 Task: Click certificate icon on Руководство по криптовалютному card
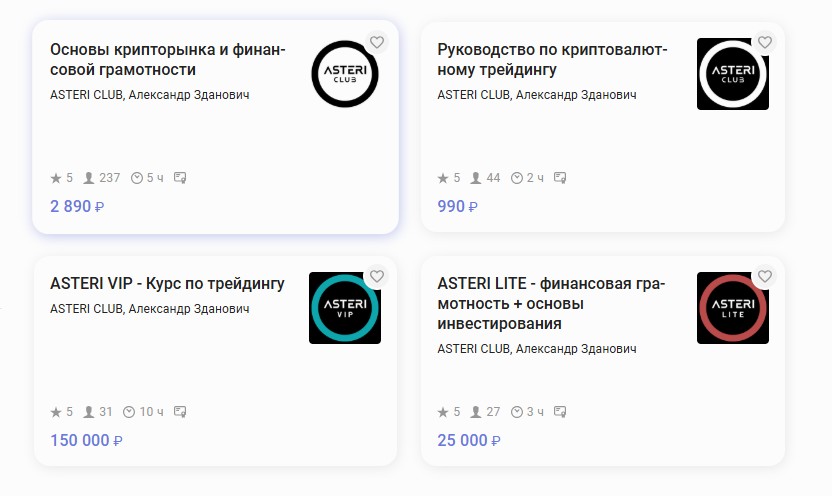coord(561,178)
